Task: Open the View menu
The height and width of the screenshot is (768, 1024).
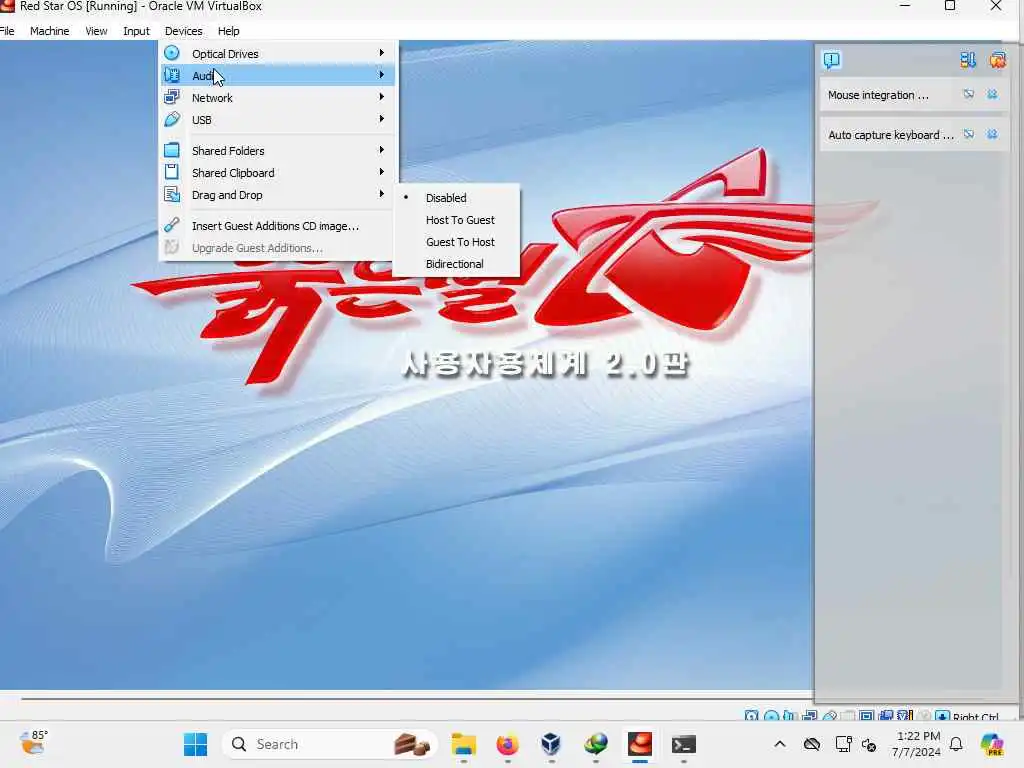Action: [96, 31]
